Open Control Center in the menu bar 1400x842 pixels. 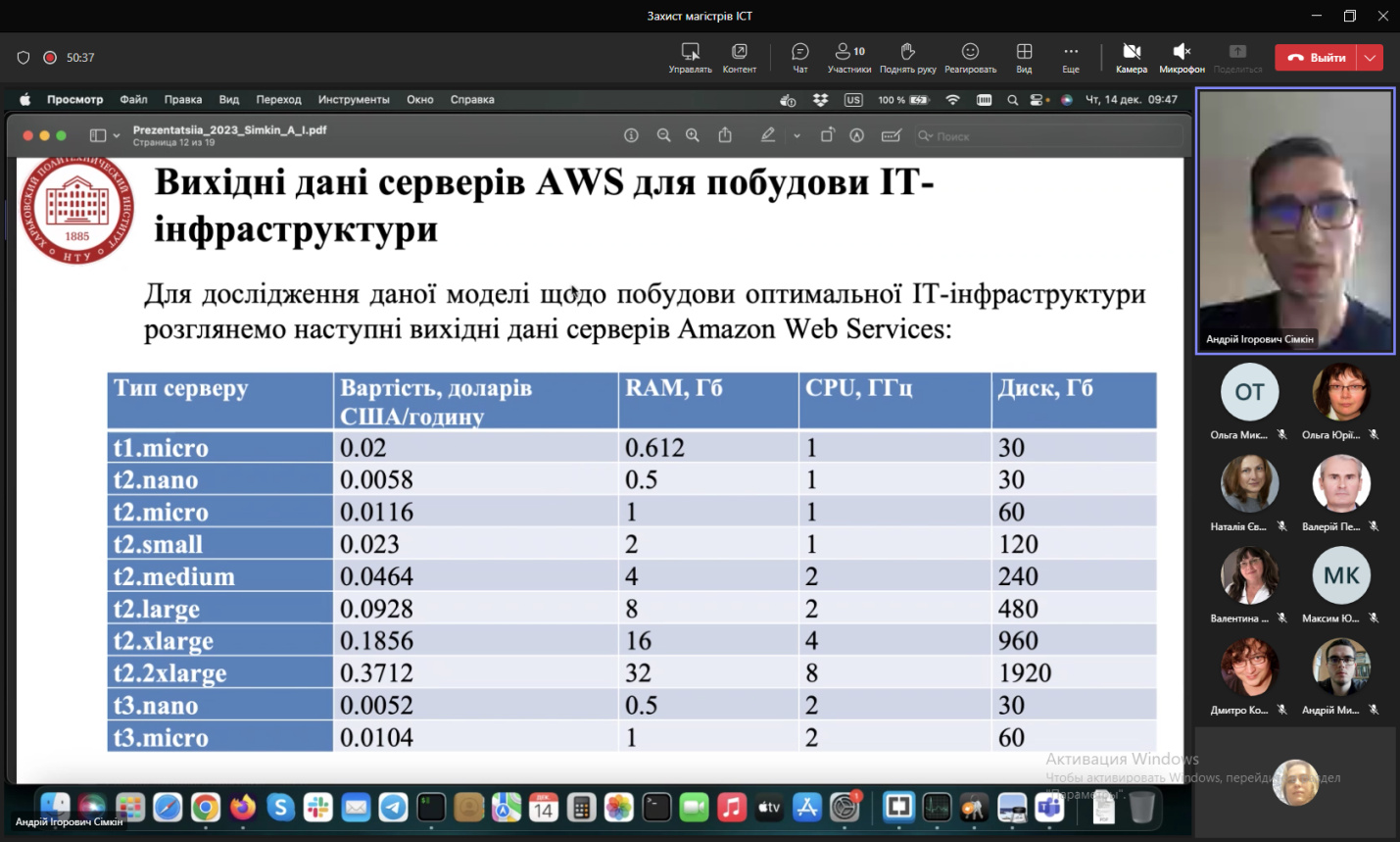[x=1036, y=99]
